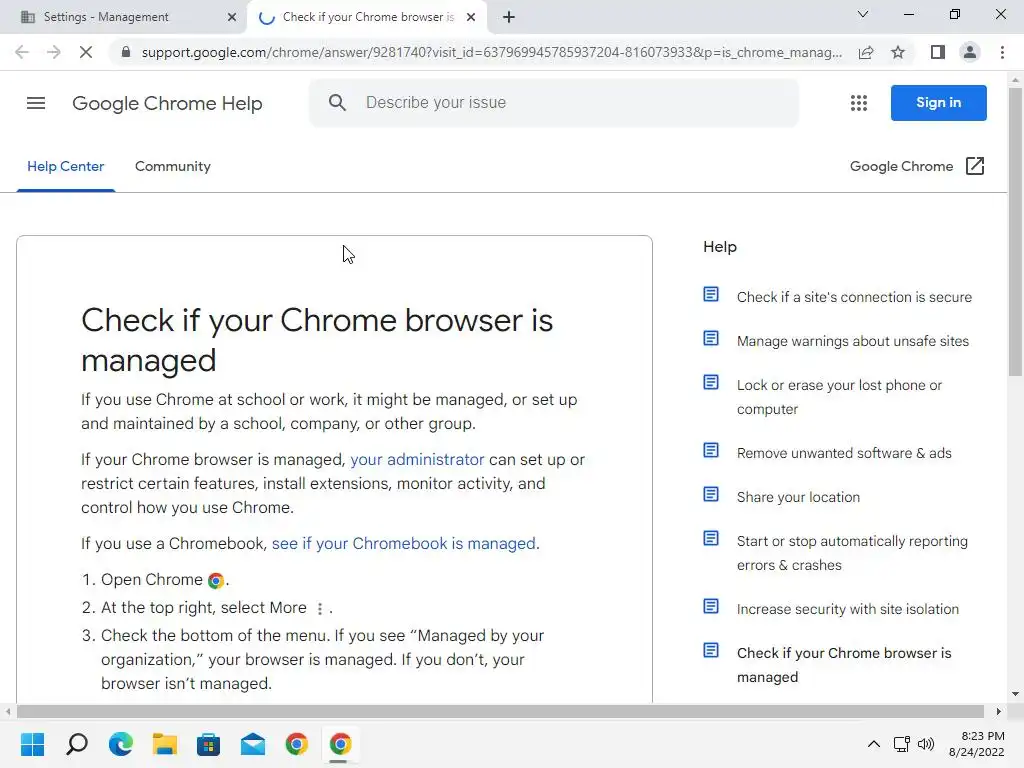This screenshot has height=768, width=1024.
Task: Open the taskbar clock and date
Action: pos(976,744)
